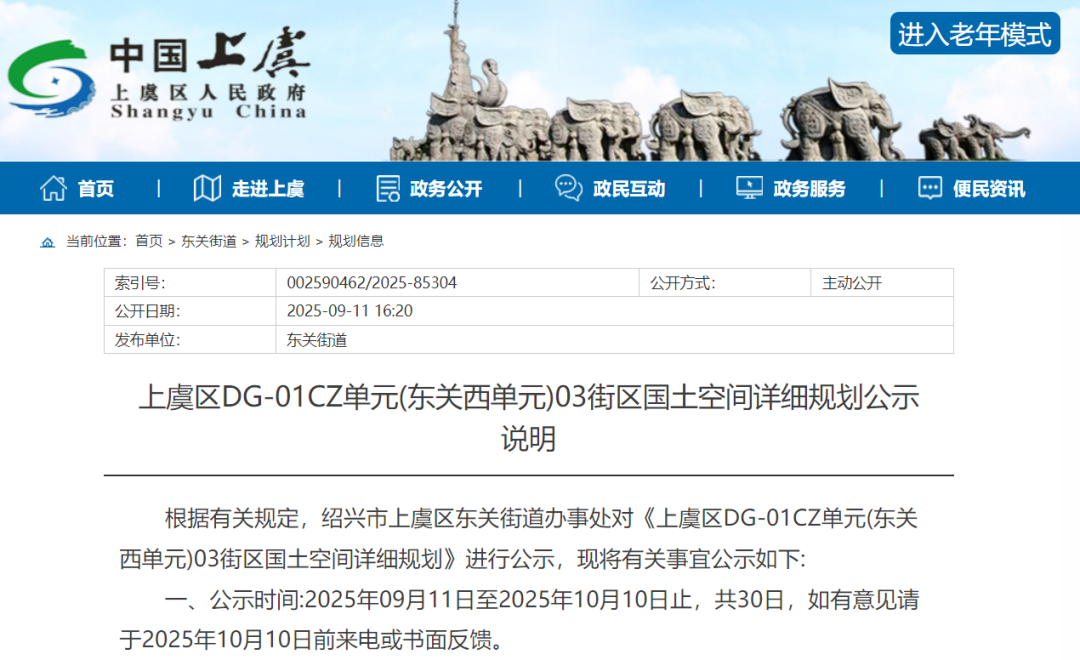Screen dimensions: 1080x660
Task: Open the 首页 navigation menu item
Action: coord(96,189)
